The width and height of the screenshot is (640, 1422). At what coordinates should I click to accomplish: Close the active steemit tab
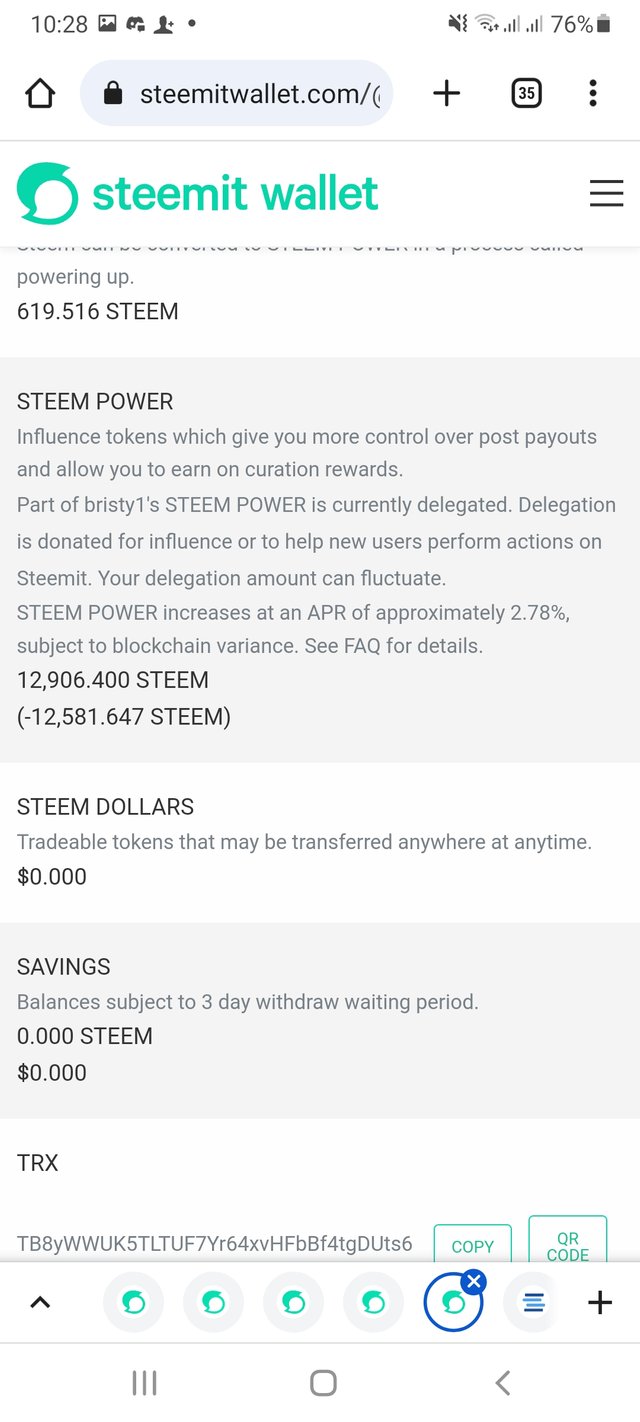pyautogui.click(x=474, y=1281)
